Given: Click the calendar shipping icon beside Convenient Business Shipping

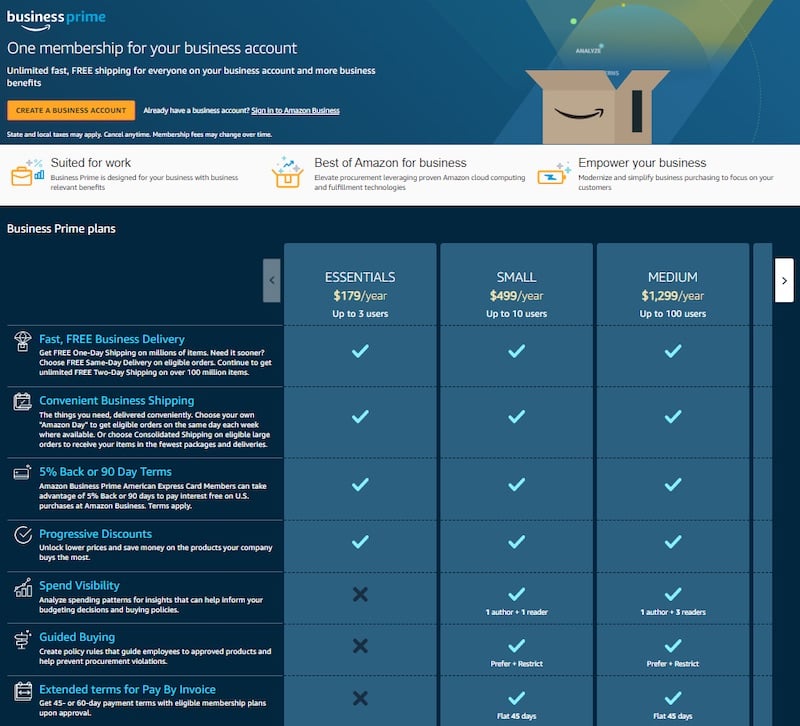Looking at the screenshot, I should pos(21,401).
